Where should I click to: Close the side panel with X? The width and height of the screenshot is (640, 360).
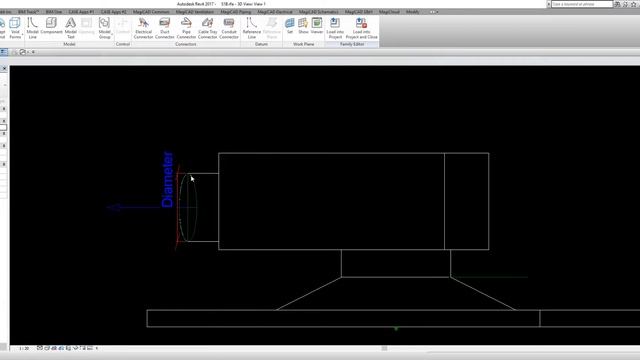tap(4, 69)
